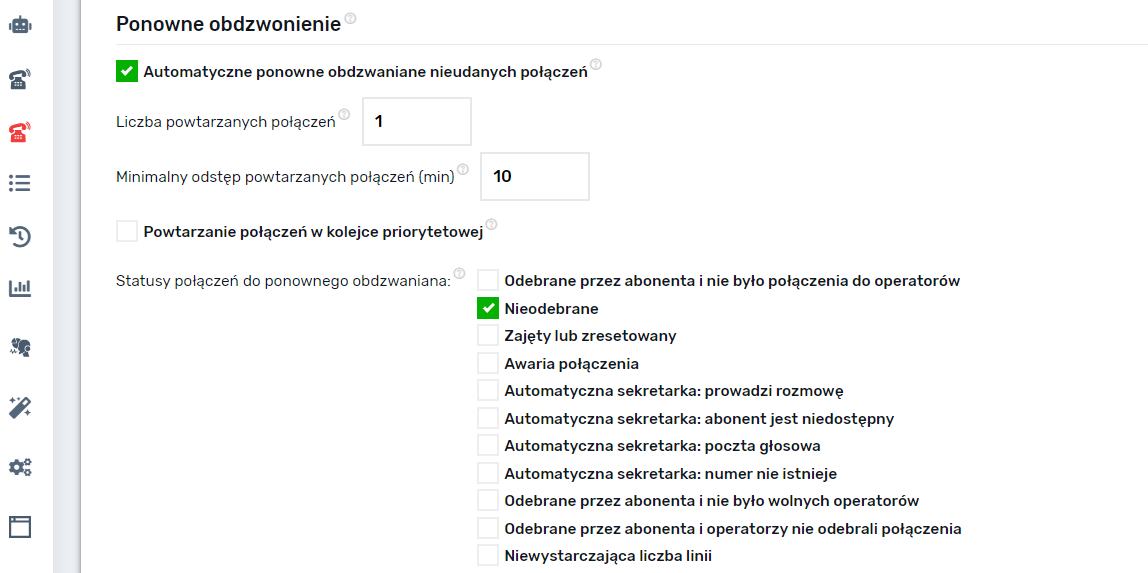Click the magic wand sidebar icon
Image resolution: width=1148 pixels, height=573 pixels.
tap(20, 407)
